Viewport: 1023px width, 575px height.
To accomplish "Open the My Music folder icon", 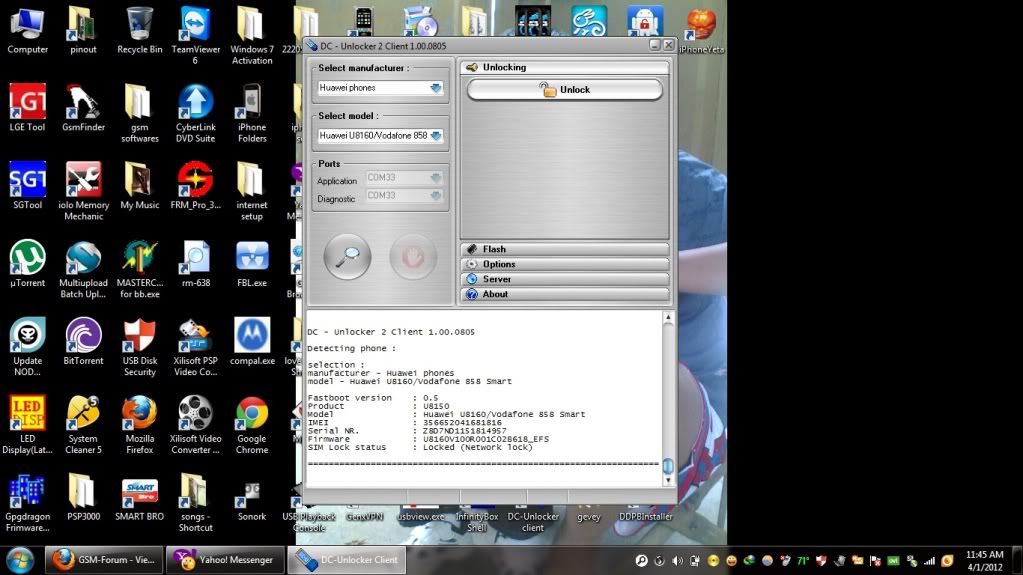I will click(x=140, y=186).
